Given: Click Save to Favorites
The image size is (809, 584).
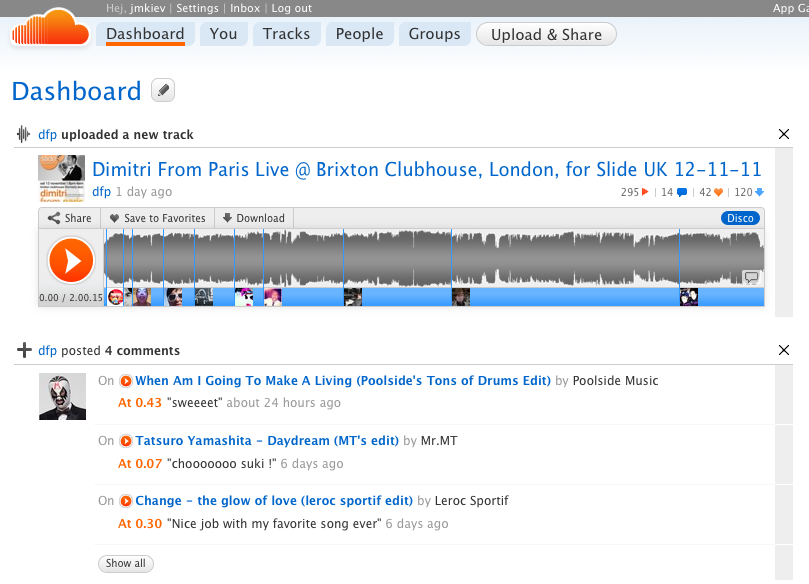Looking at the screenshot, I should pos(157,218).
